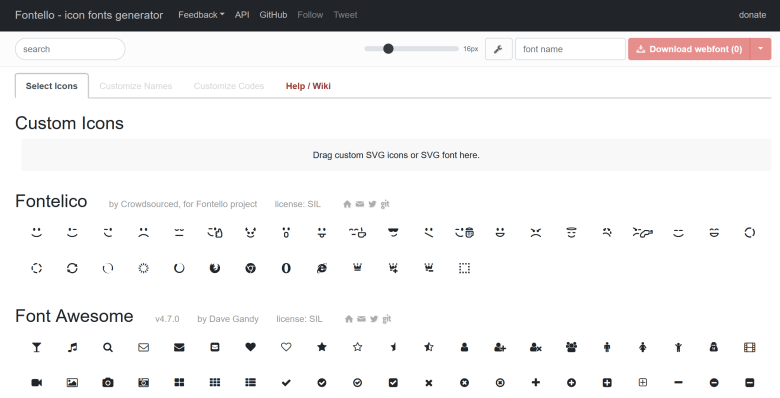Open the wrench settings menu
Viewport: 780px width, 398px height.
[498, 49]
